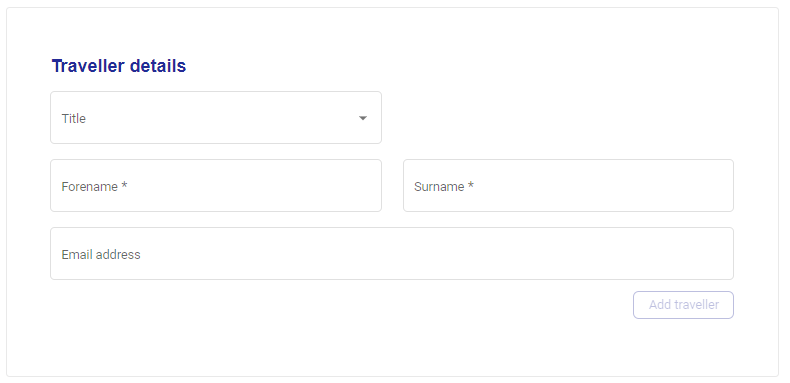Click the grey caret inside Title box

pos(363,118)
